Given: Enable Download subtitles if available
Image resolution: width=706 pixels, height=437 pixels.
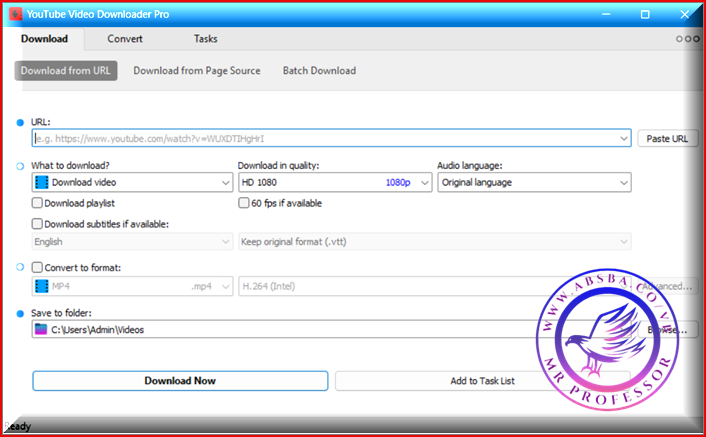Looking at the screenshot, I should pyautogui.click(x=37, y=224).
